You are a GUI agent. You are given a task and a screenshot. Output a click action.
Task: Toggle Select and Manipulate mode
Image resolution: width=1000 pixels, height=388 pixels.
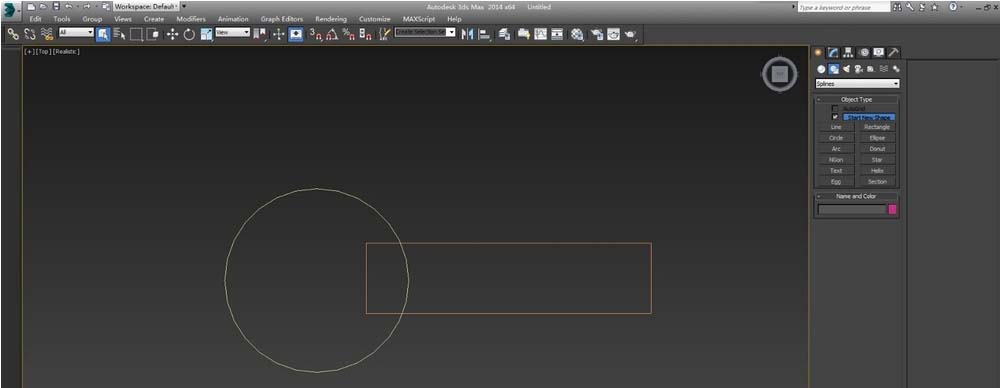279,34
